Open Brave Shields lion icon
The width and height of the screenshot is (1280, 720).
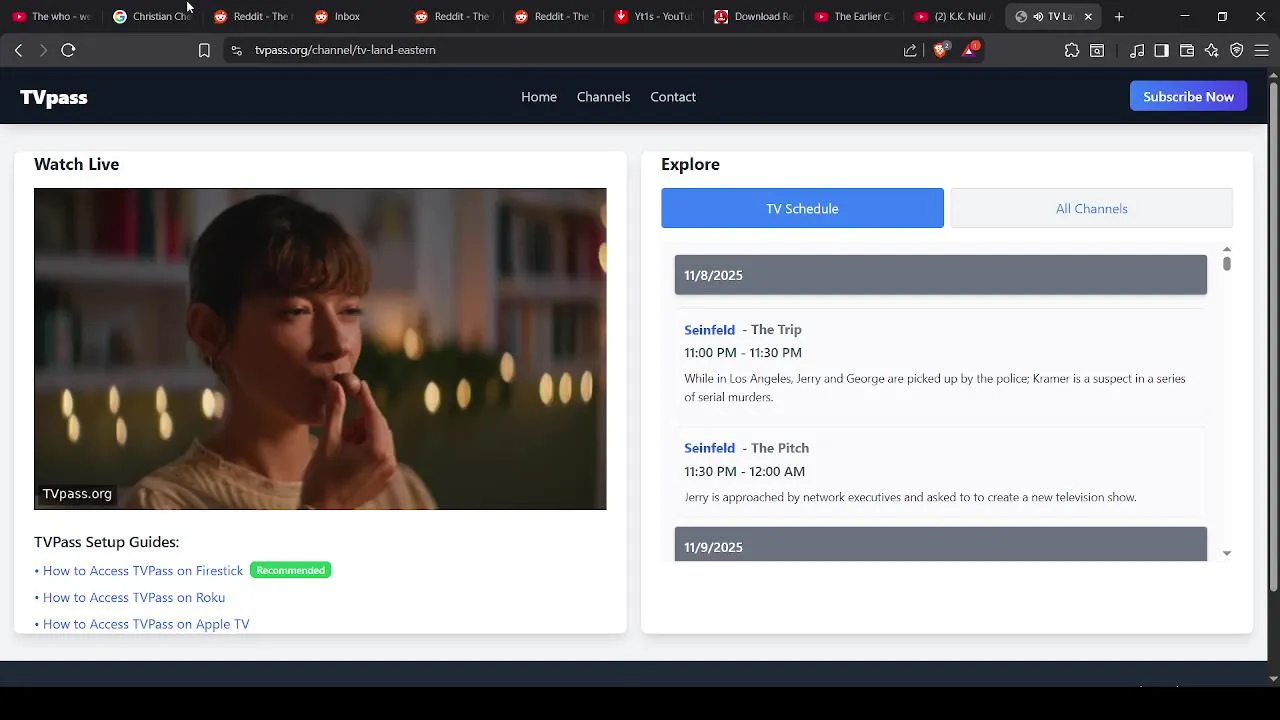coord(940,50)
